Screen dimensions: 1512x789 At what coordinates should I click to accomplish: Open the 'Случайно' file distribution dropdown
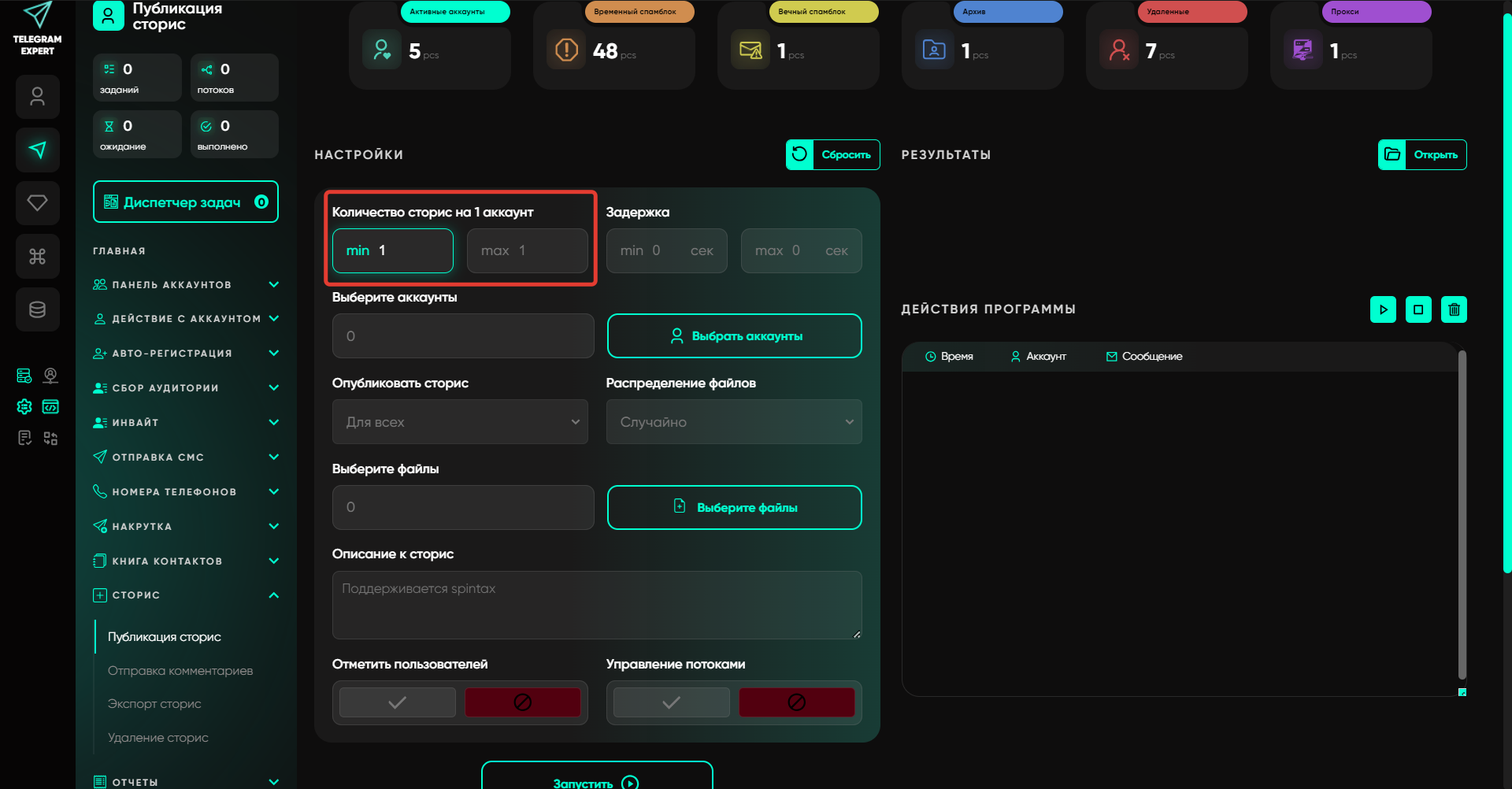(x=733, y=422)
